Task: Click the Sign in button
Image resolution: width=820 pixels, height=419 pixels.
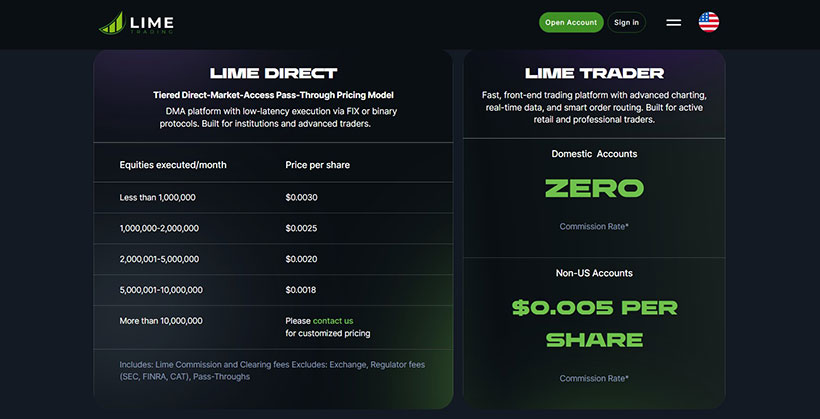Action: pyautogui.click(x=627, y=22)
